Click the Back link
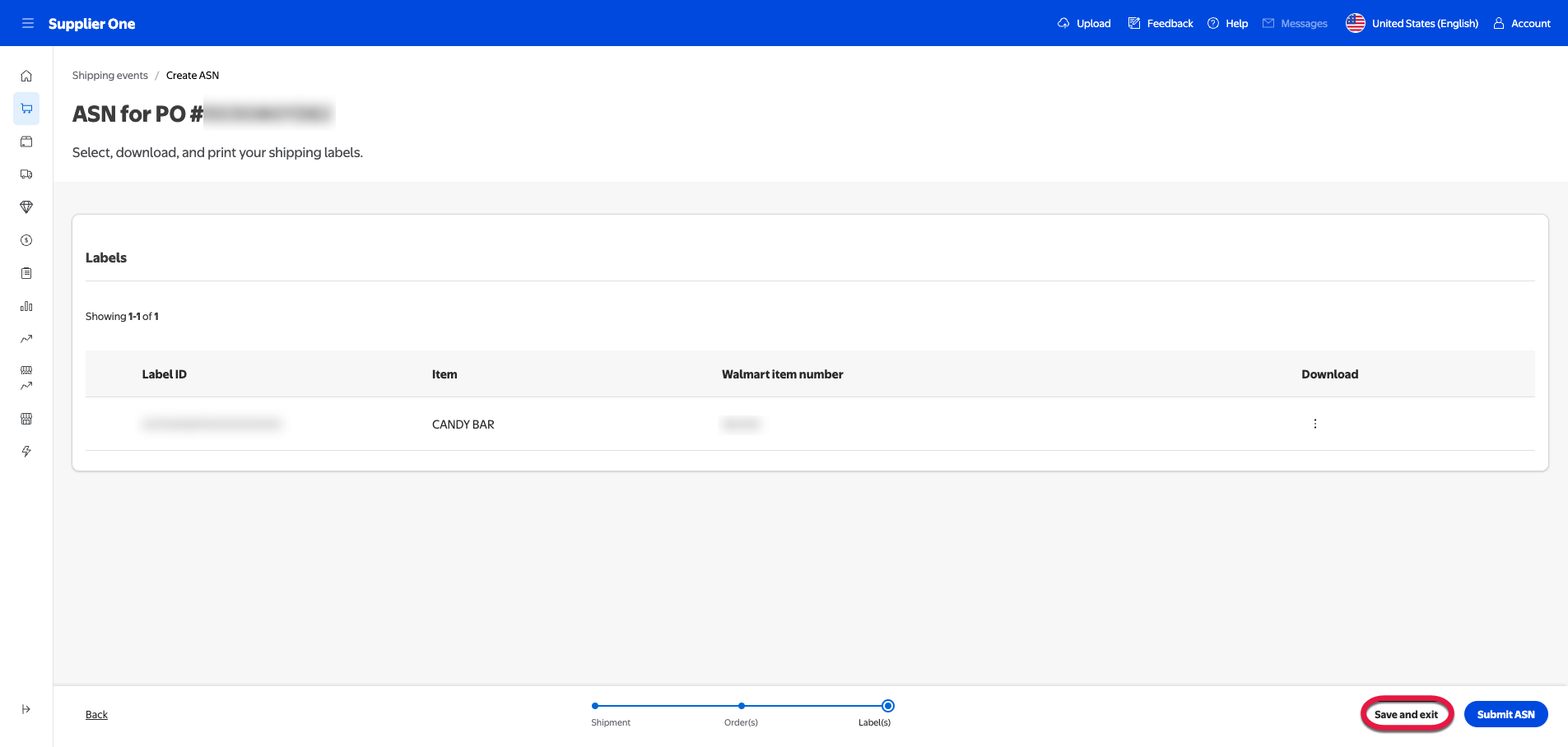Viewport: 1568px width, 747px height. click(96, 714)
